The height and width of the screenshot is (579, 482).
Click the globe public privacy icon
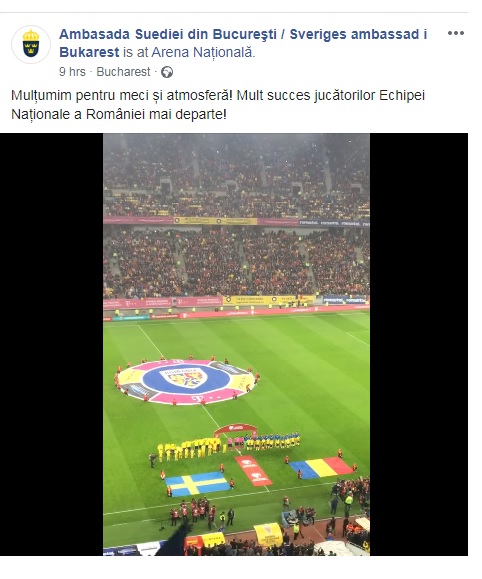[x=167, y=72]
